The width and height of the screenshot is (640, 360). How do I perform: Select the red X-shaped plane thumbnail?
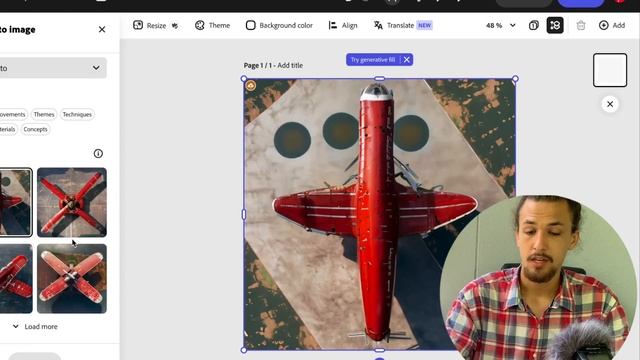click(72, 202)
